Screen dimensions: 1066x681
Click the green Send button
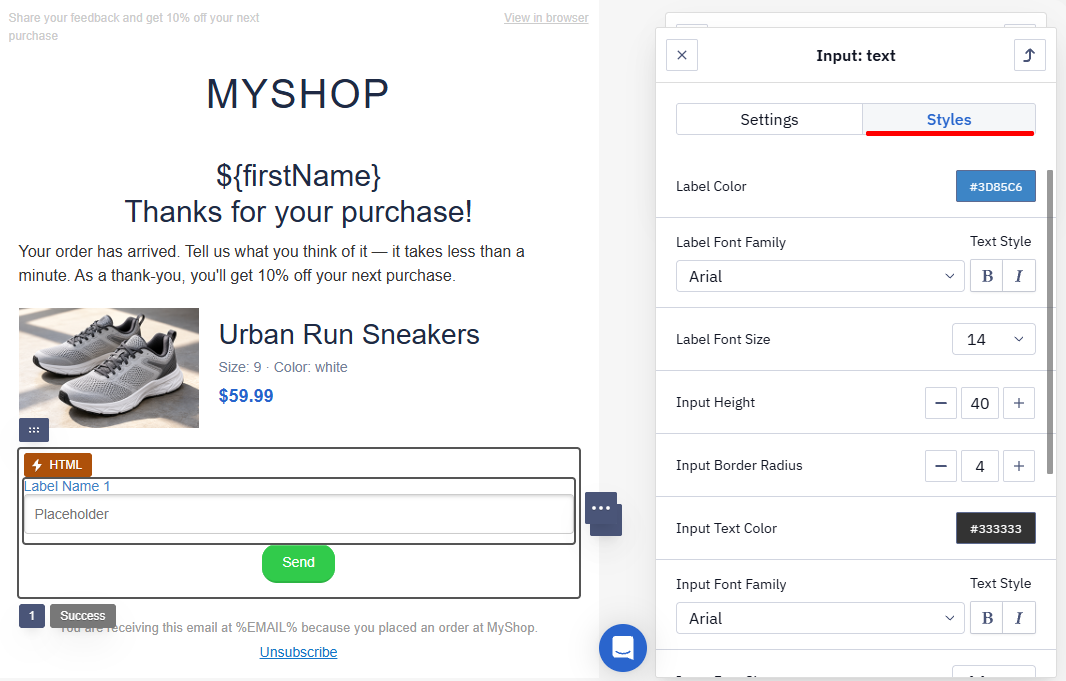298,563
